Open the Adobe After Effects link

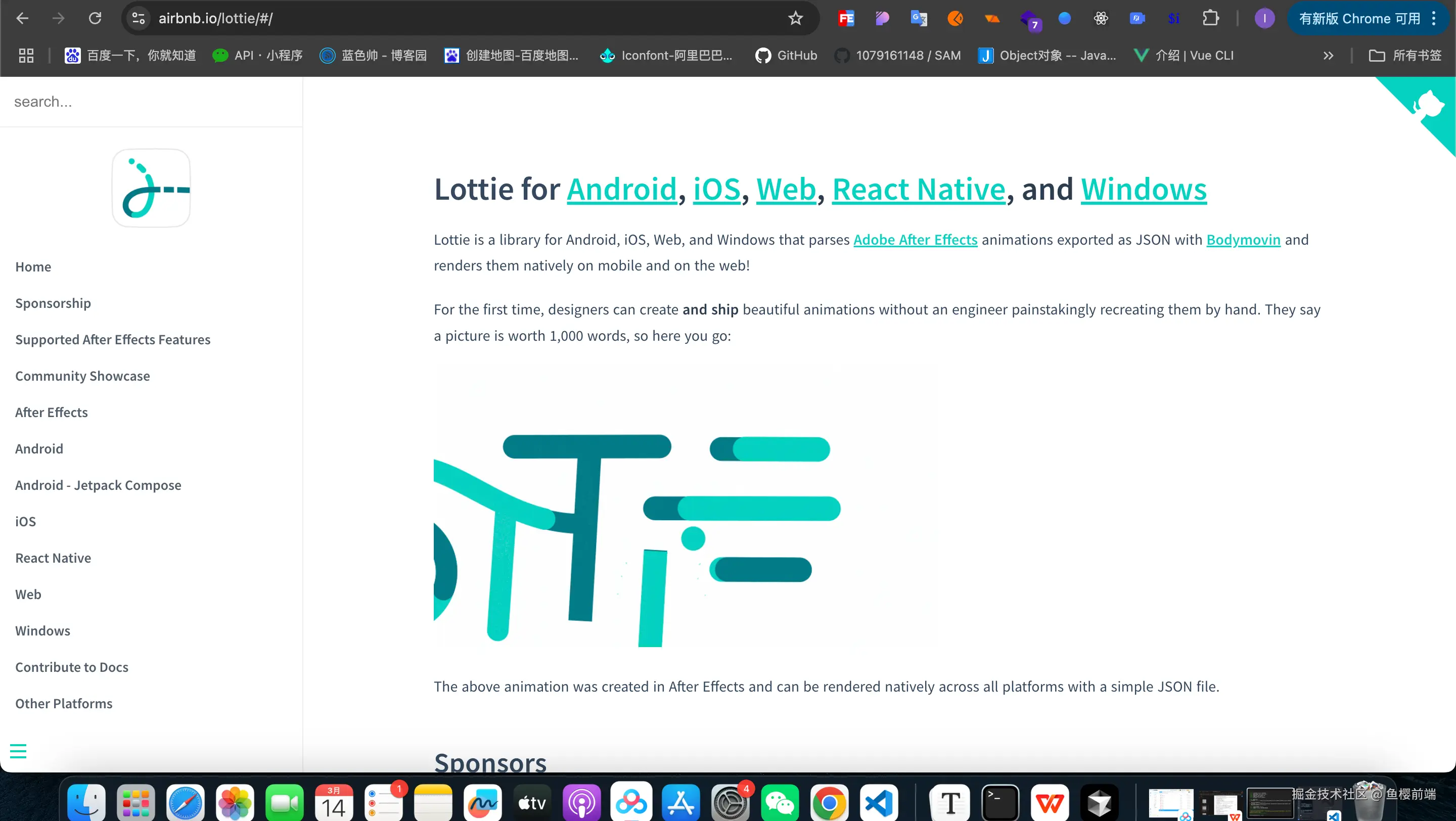coord(915,240)
